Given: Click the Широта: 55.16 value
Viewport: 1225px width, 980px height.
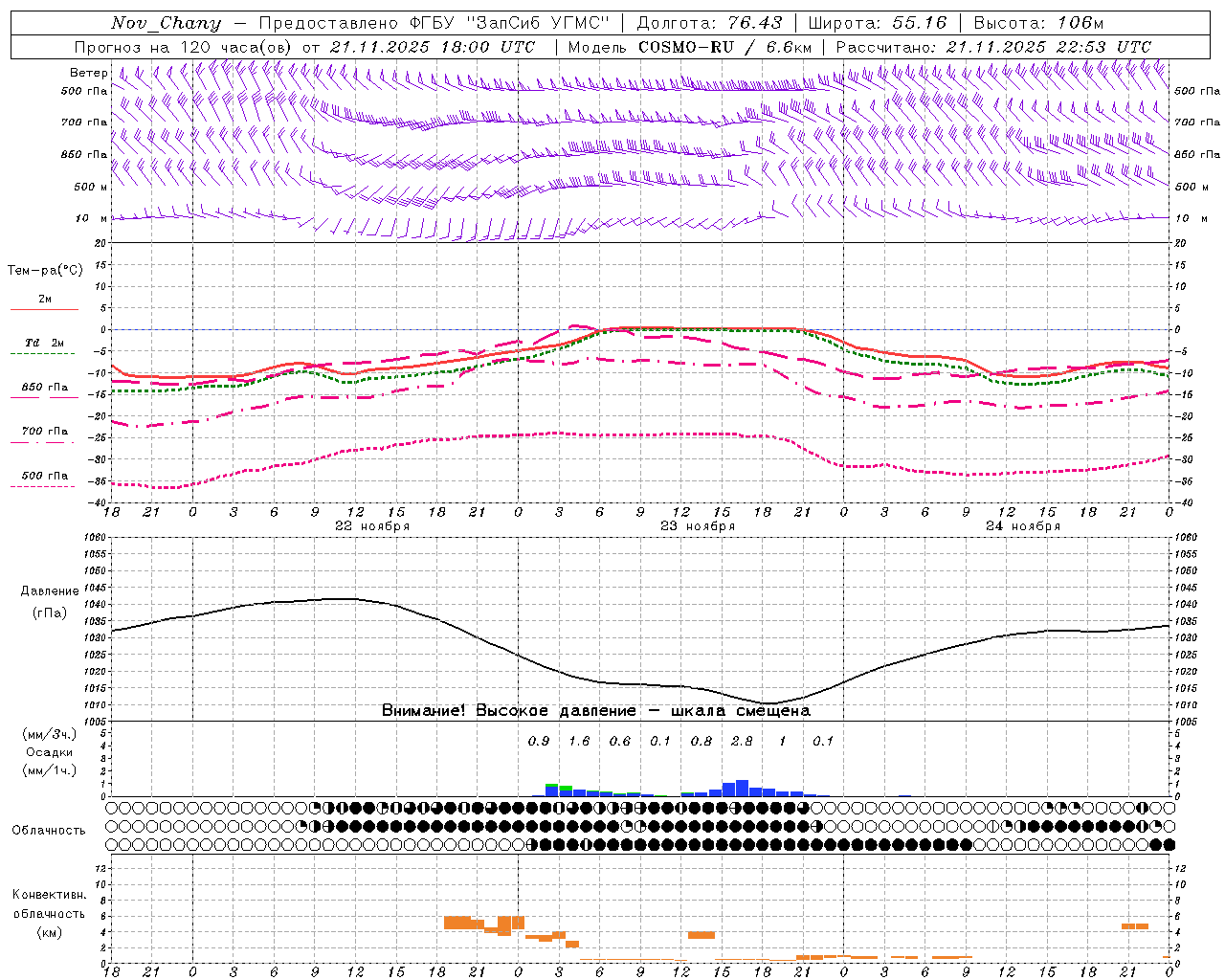Looking at the screenshot, I should click(878, 23).
